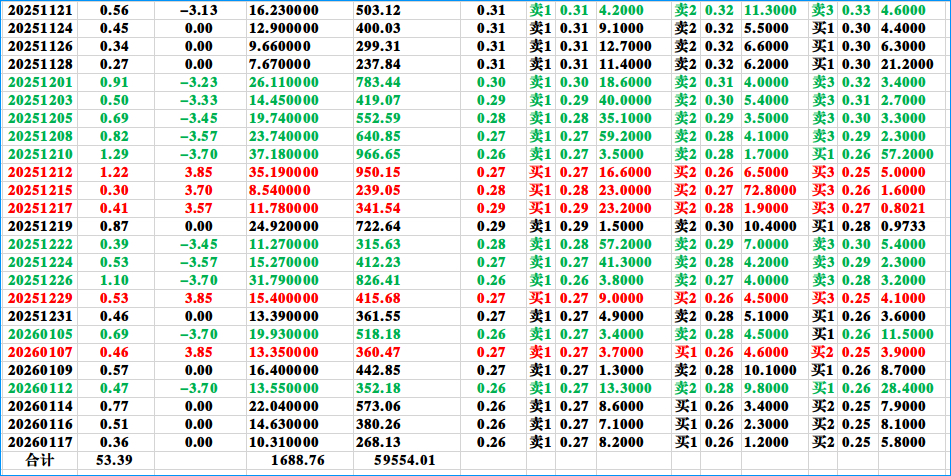Click the date cell 20251231
Viewport: 951px width, 476px height.
coord(39,316)
